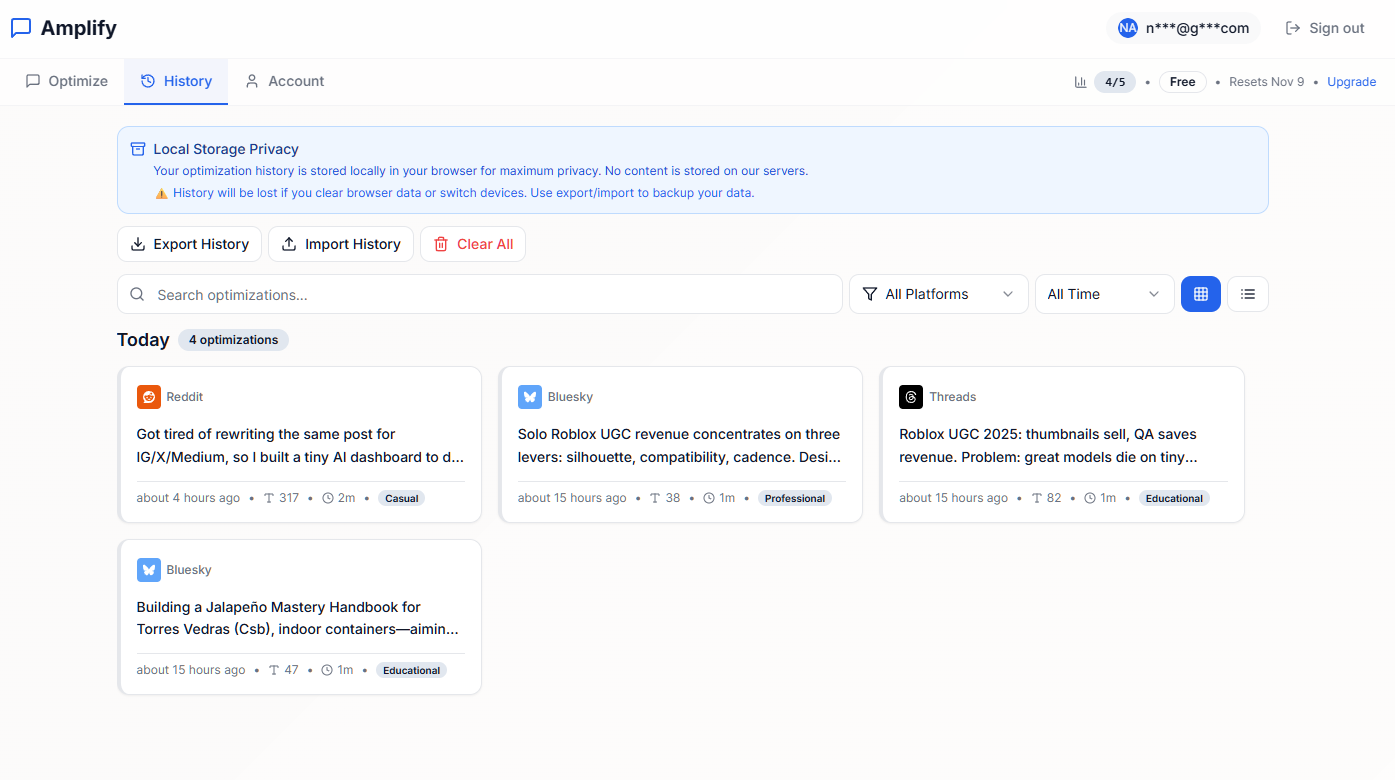
Task: Click the search magnifier icon
Action: coord(137,294)
